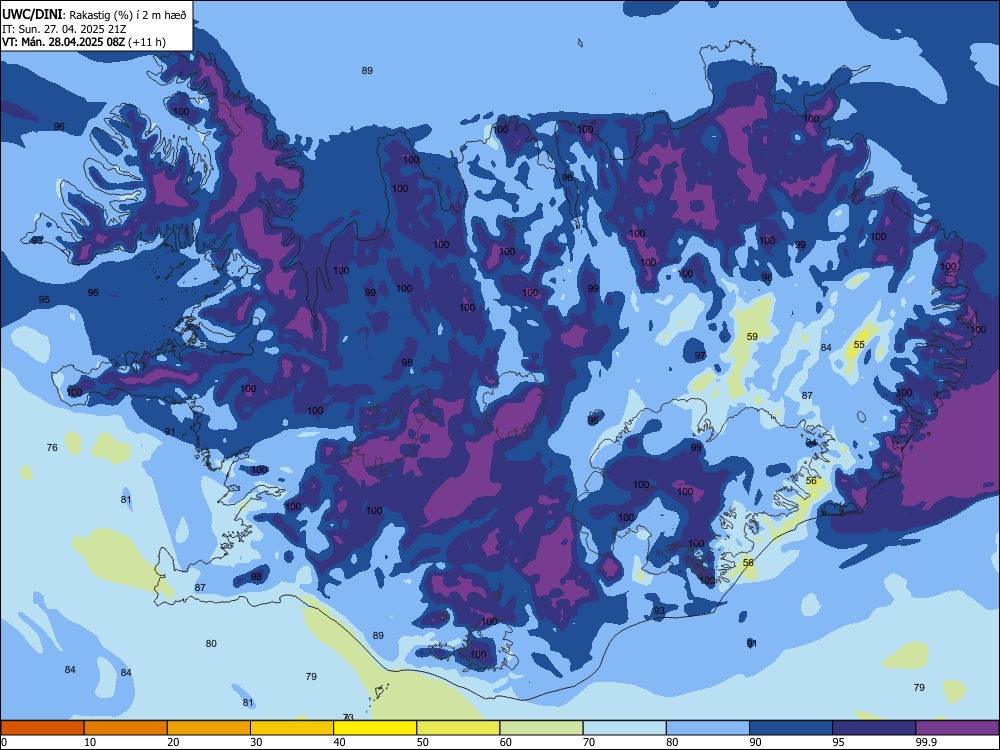
Task: Click the map humidity value 76
Action: tap(52, 448)
